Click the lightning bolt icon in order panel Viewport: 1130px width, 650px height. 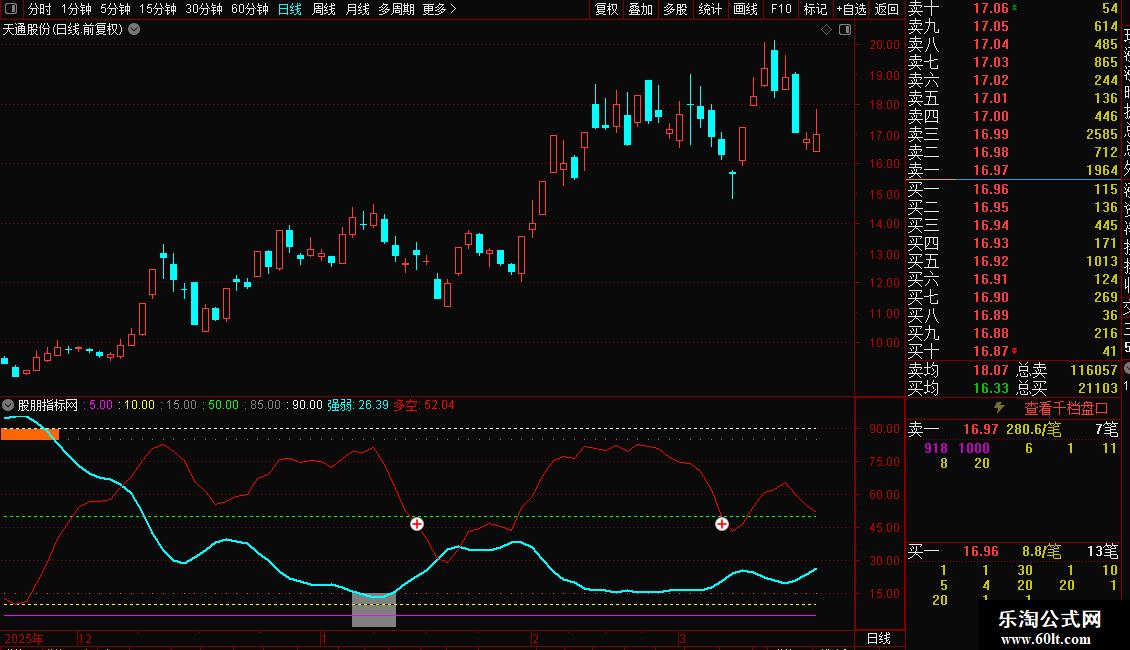click(998, 408)
